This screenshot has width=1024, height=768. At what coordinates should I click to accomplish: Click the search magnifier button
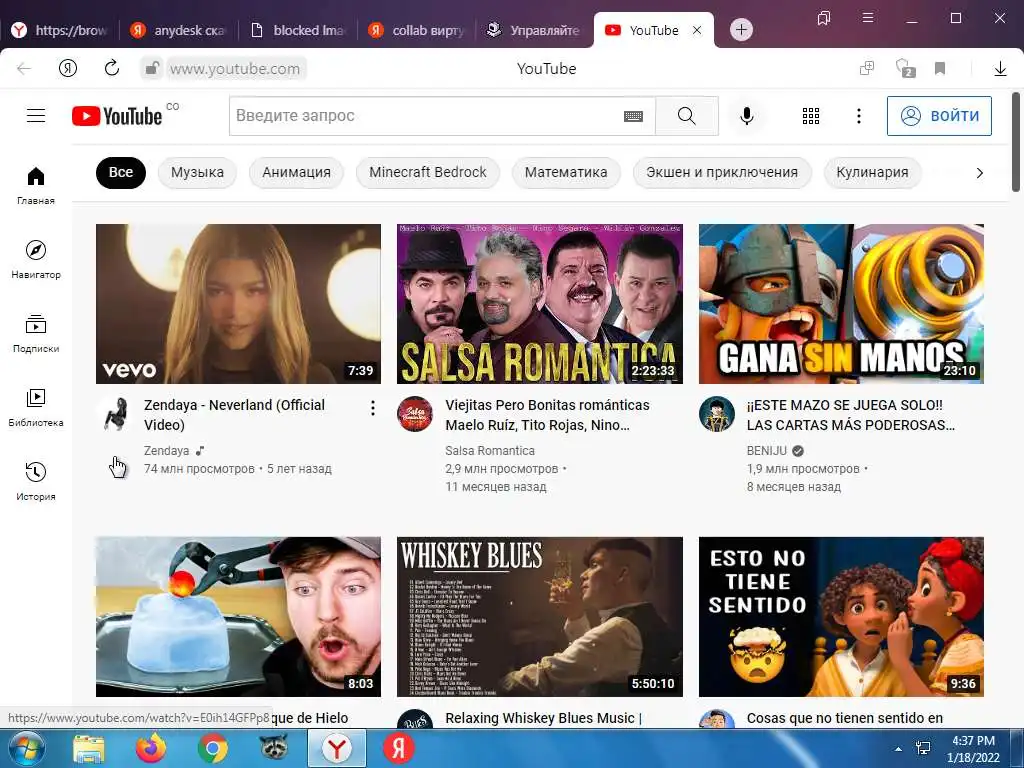(x=686, y=116)
